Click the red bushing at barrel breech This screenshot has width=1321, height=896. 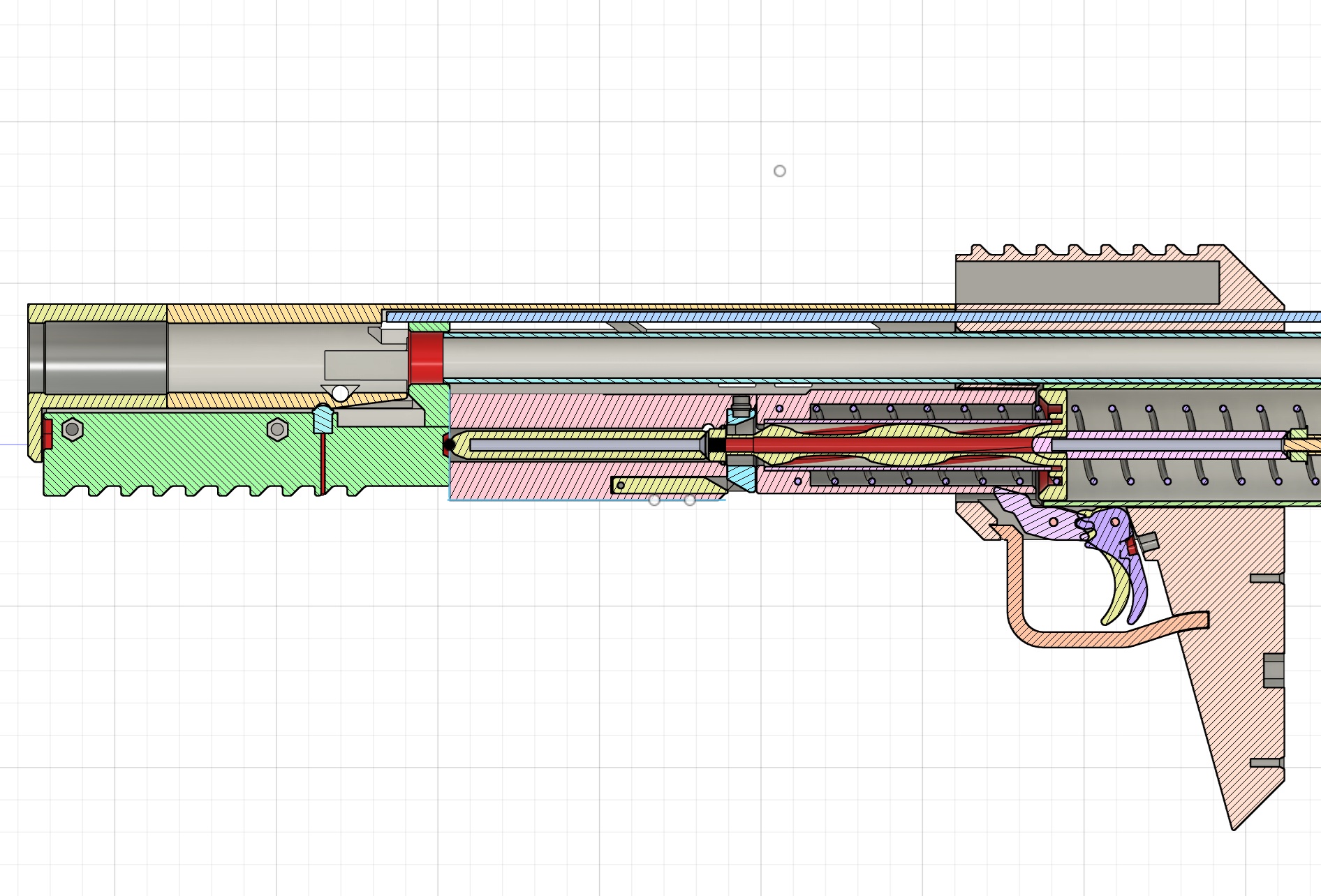click(x=427, y=358)
